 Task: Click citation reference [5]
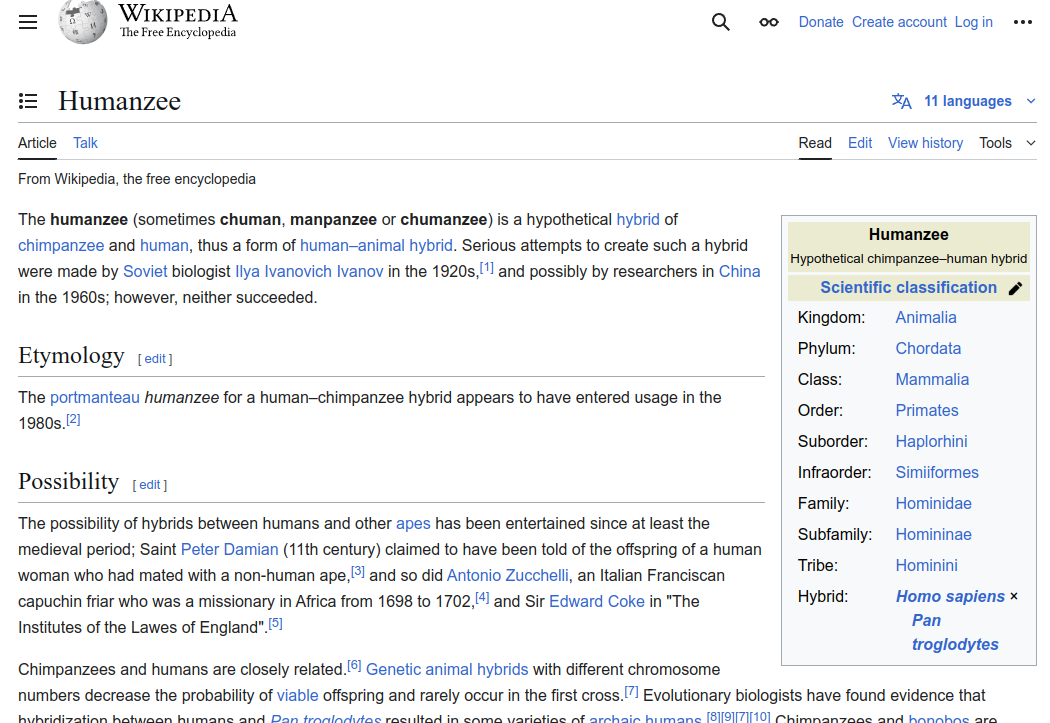[x=275, y=624]
